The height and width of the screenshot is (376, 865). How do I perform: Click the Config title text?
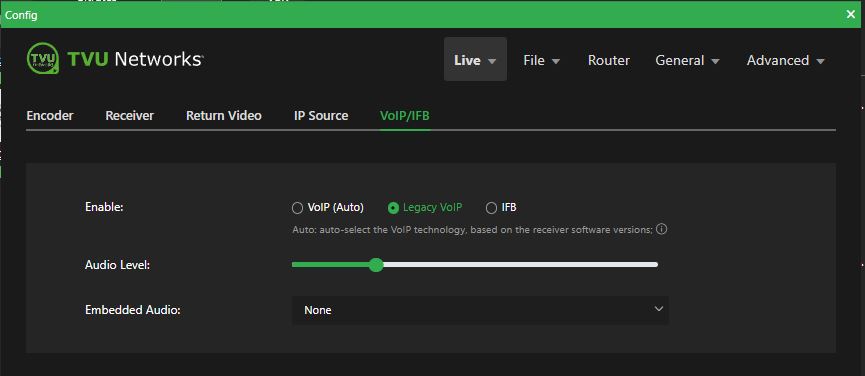tap(21, 15)
